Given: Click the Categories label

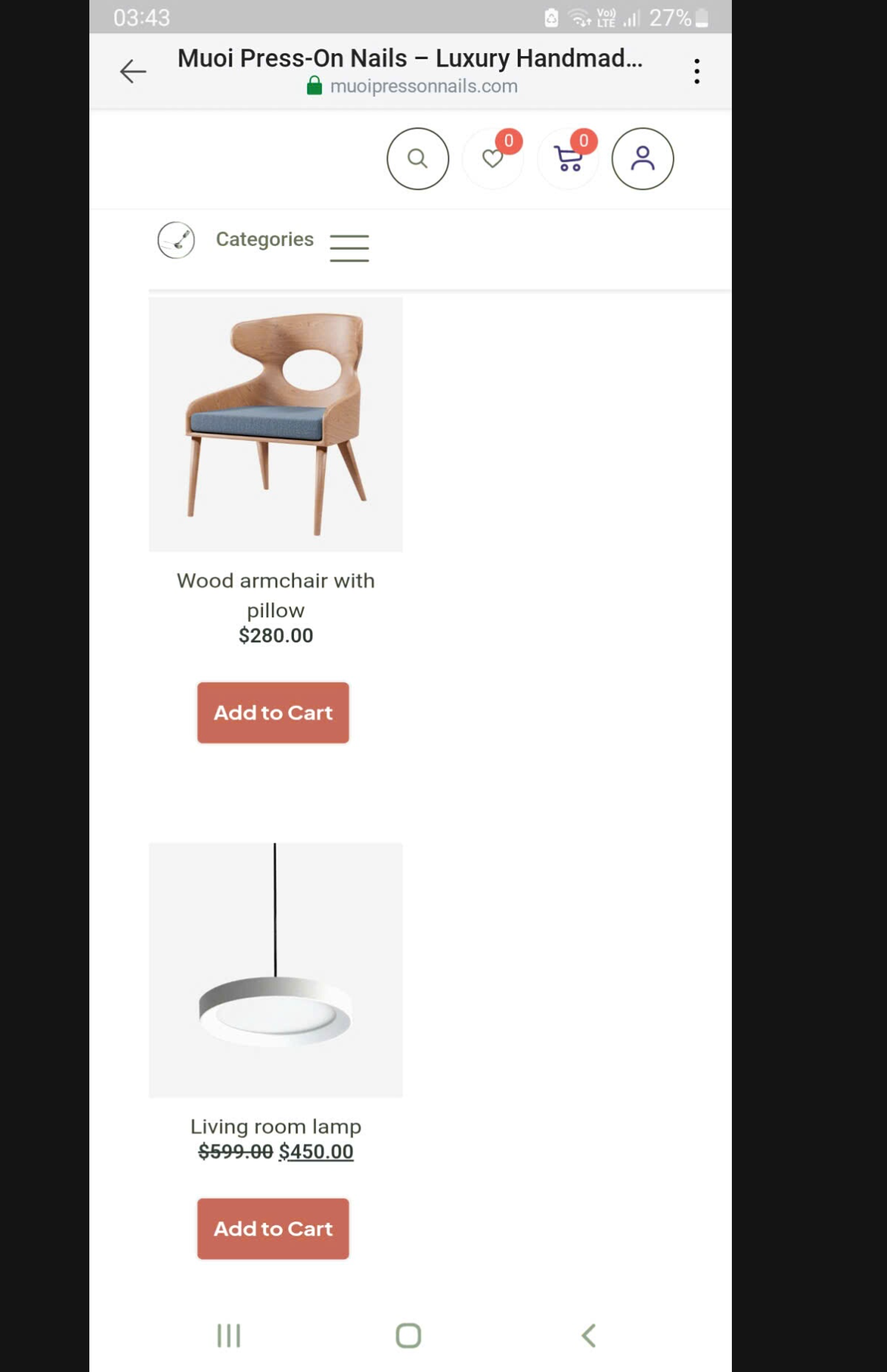Looking at the screenshot, I should click(264, 239).
